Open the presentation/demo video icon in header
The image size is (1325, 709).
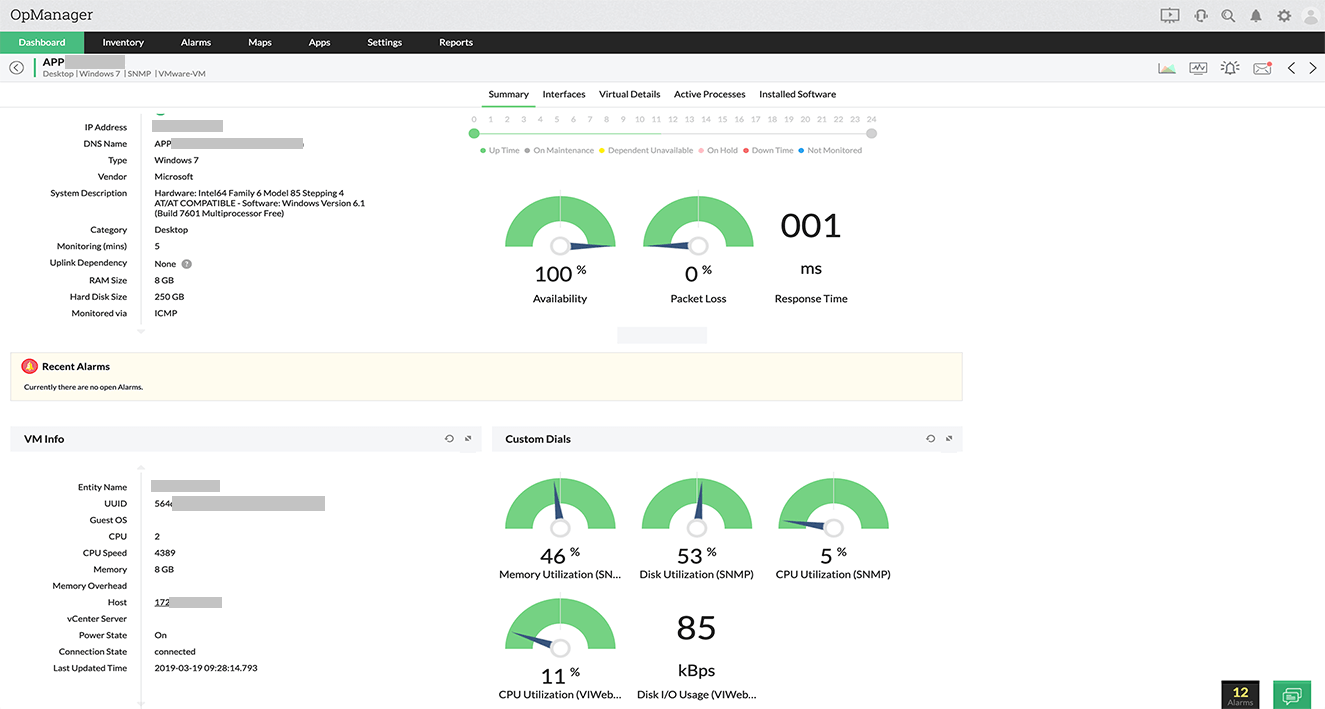coord(1169,15)
